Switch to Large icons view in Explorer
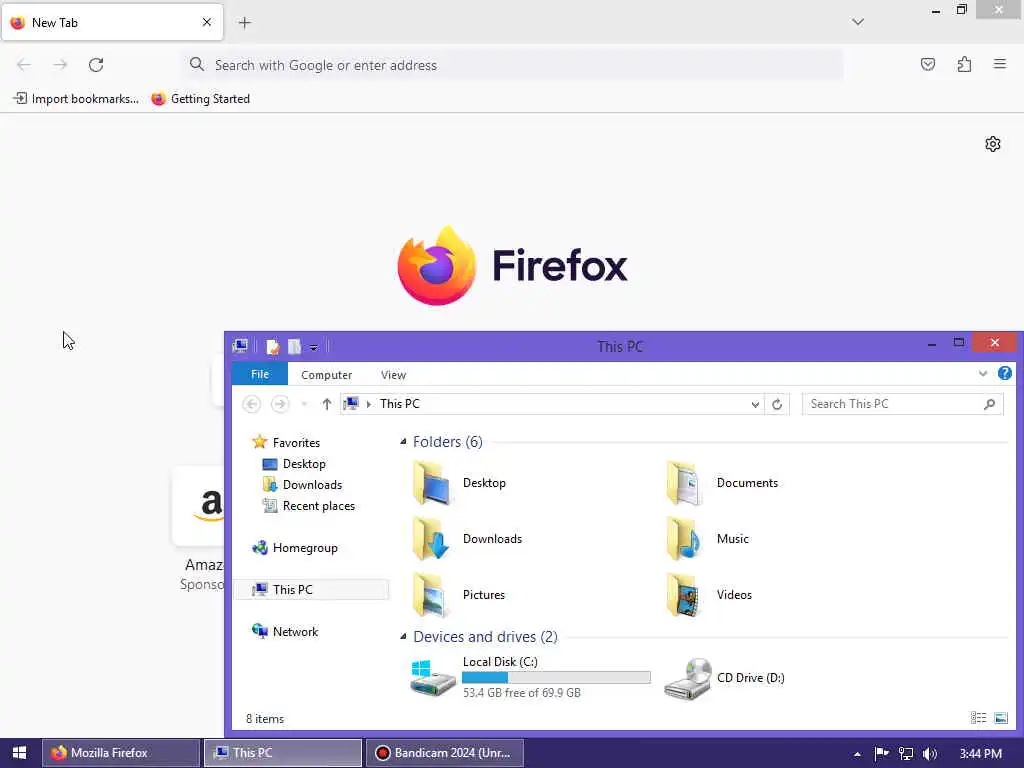This screenshot has width=1024, height=768. pyautogui.click(x=1000, y=718)
